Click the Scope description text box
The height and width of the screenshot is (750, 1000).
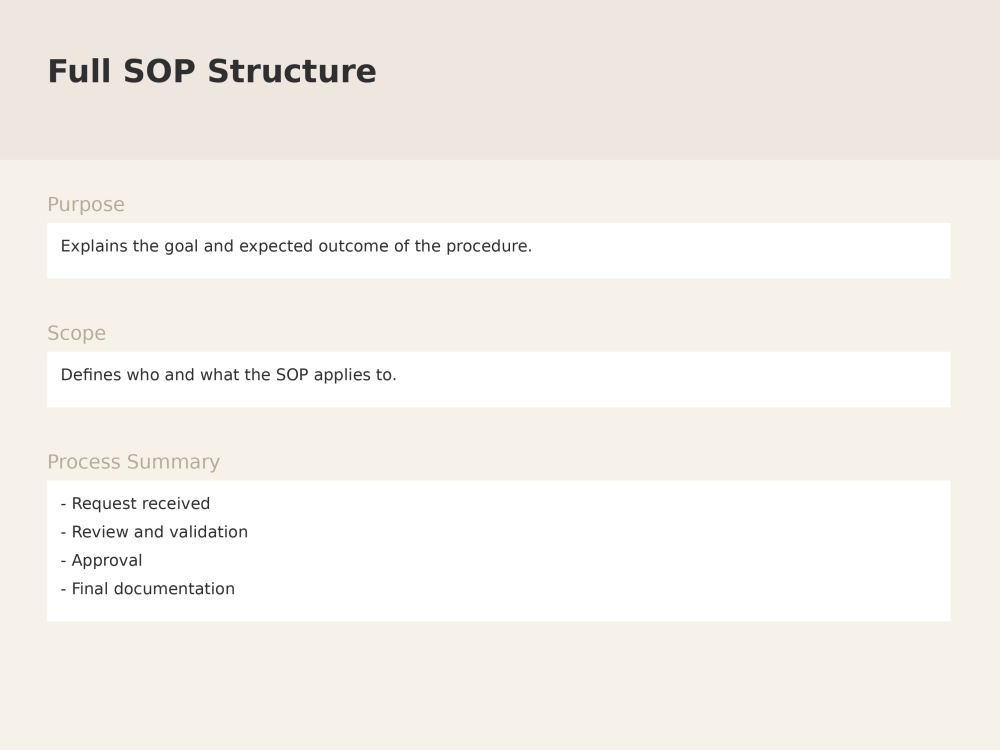499,379
